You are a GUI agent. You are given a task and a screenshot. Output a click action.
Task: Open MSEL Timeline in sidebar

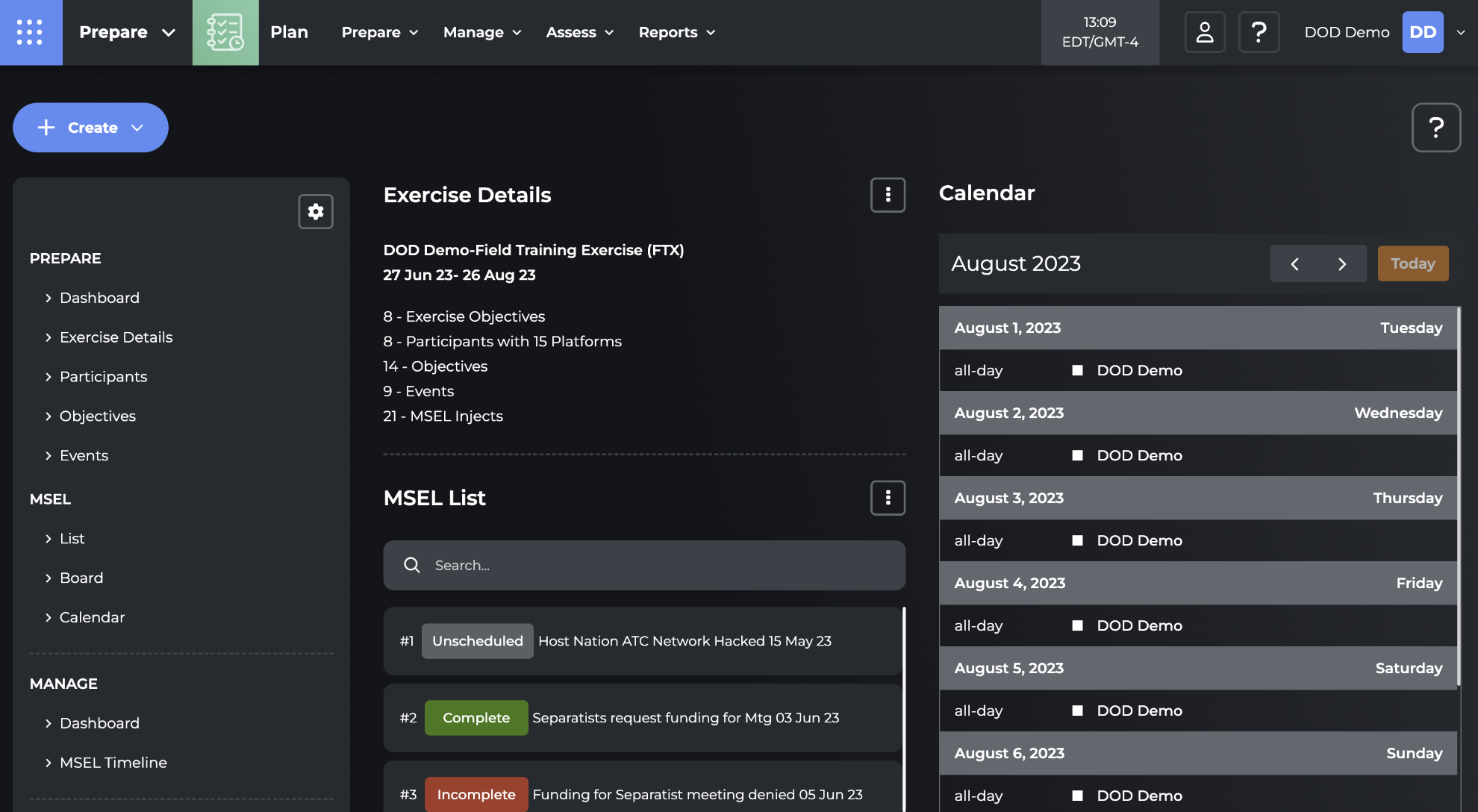[x=113, y=762]
